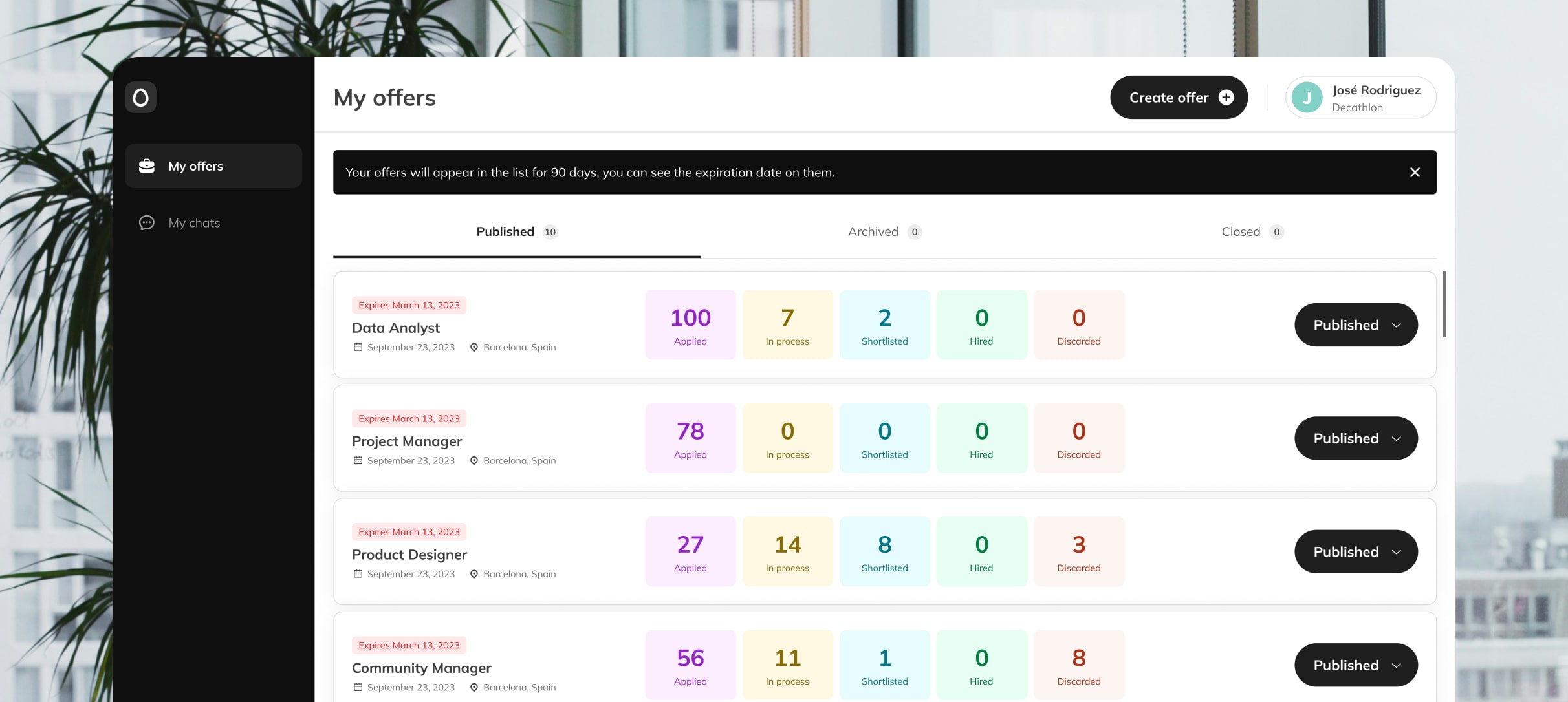This screenshot has width=1568, height=702.
Task: Click location pin on Product Designer offer
Action: 474,574
